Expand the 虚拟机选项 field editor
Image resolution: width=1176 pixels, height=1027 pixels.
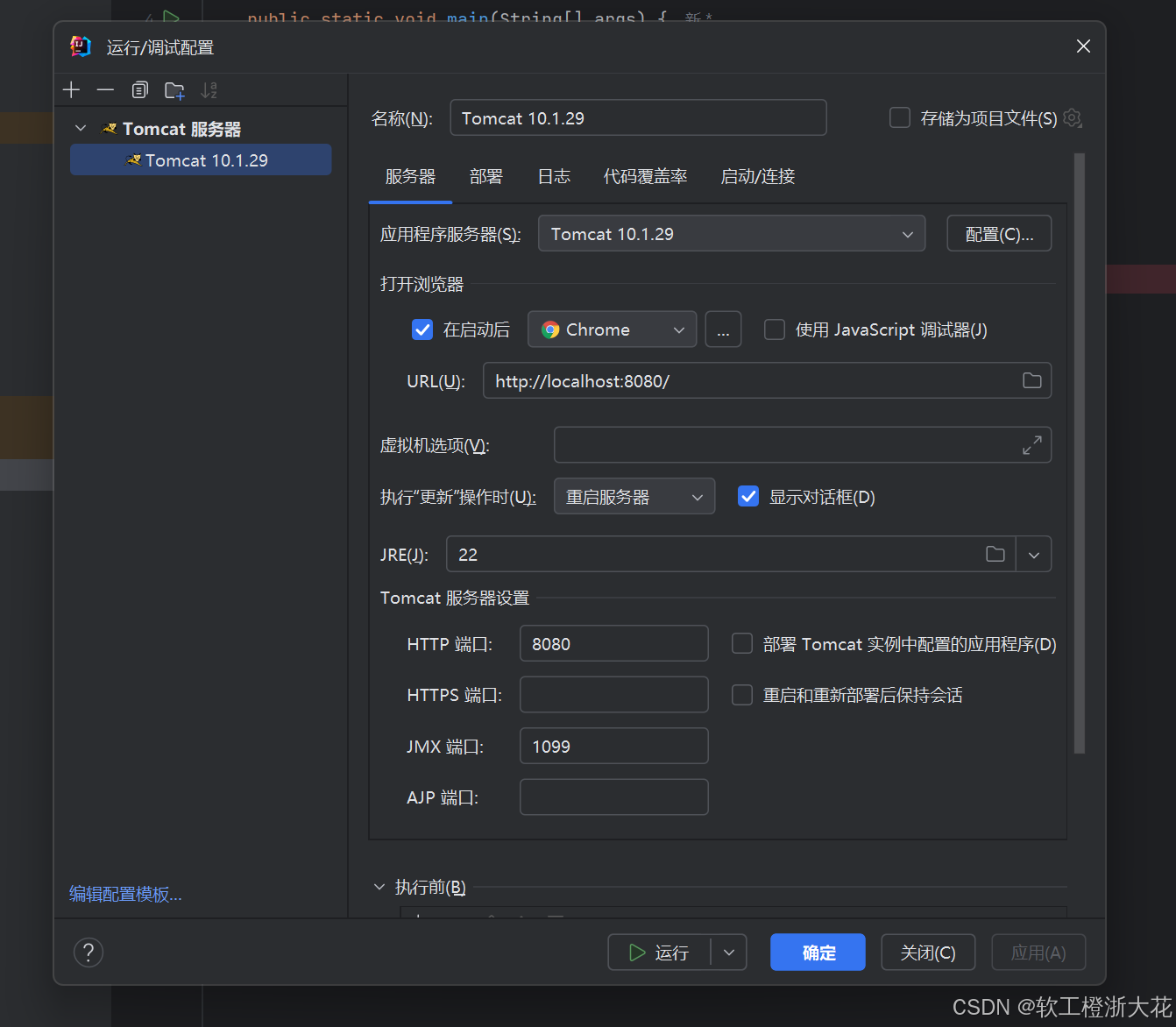pos(1032,445)
